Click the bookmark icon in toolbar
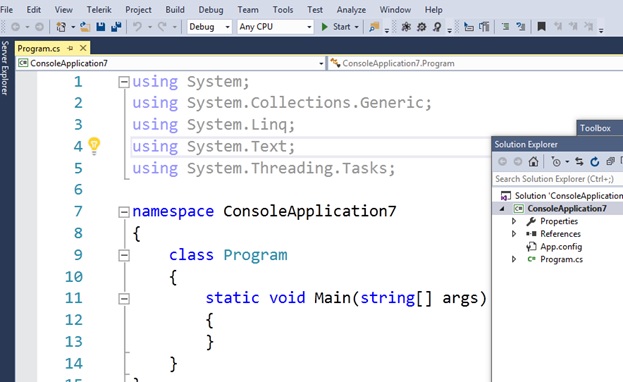Image resolution: width=623 pixels, height=382 pixels. pyautogui.click(x=541, y=27)
